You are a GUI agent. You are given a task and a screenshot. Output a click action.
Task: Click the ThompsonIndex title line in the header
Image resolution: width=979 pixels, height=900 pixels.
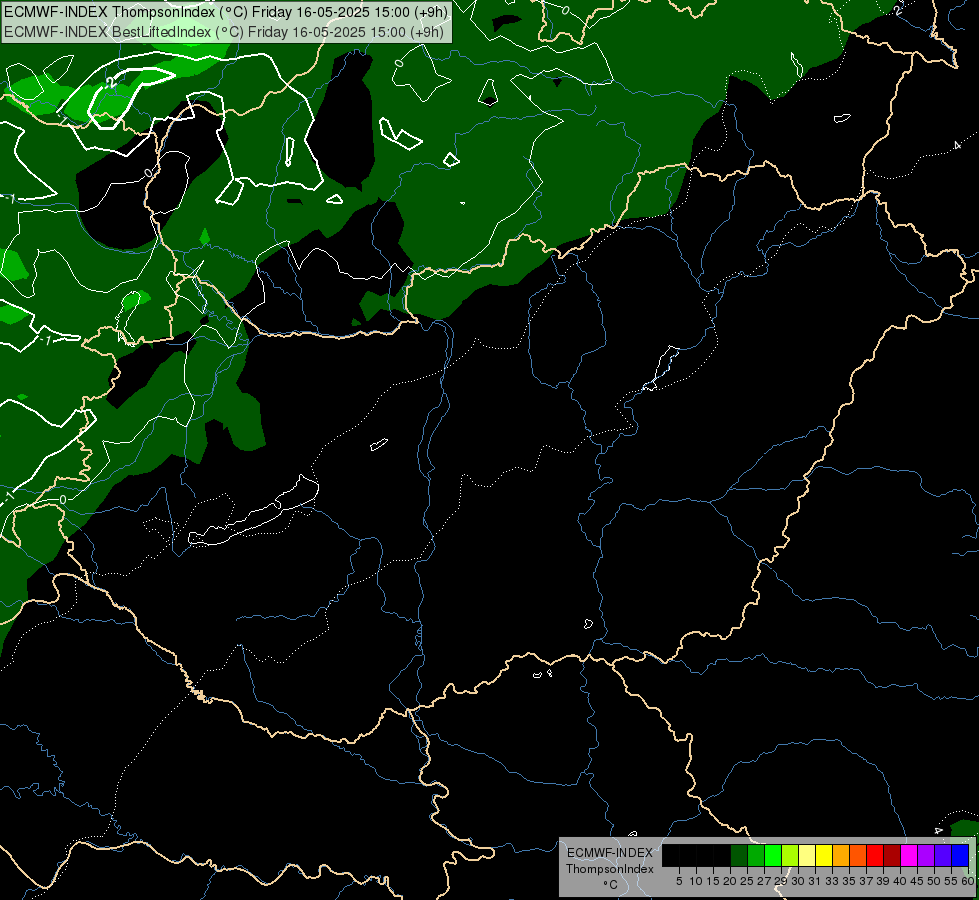click(x=225, y=12)
